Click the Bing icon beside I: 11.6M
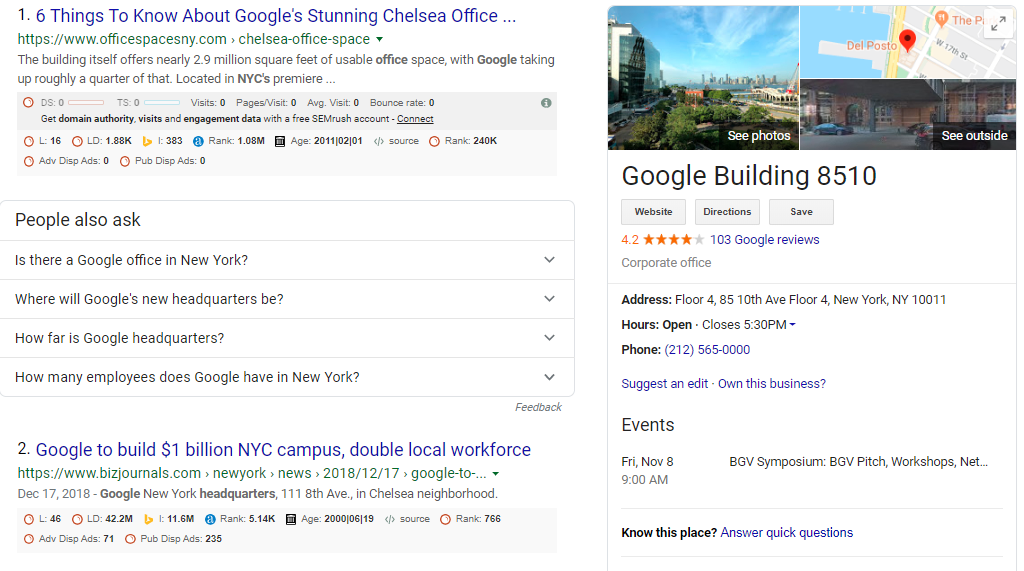The height and width of the screenshot is (571, 1024). pyautogui.click(x=148, y=519)
